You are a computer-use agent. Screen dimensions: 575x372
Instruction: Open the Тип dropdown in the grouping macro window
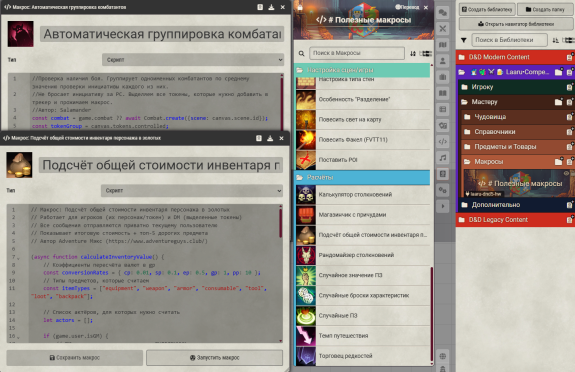[x=193, y=59]
